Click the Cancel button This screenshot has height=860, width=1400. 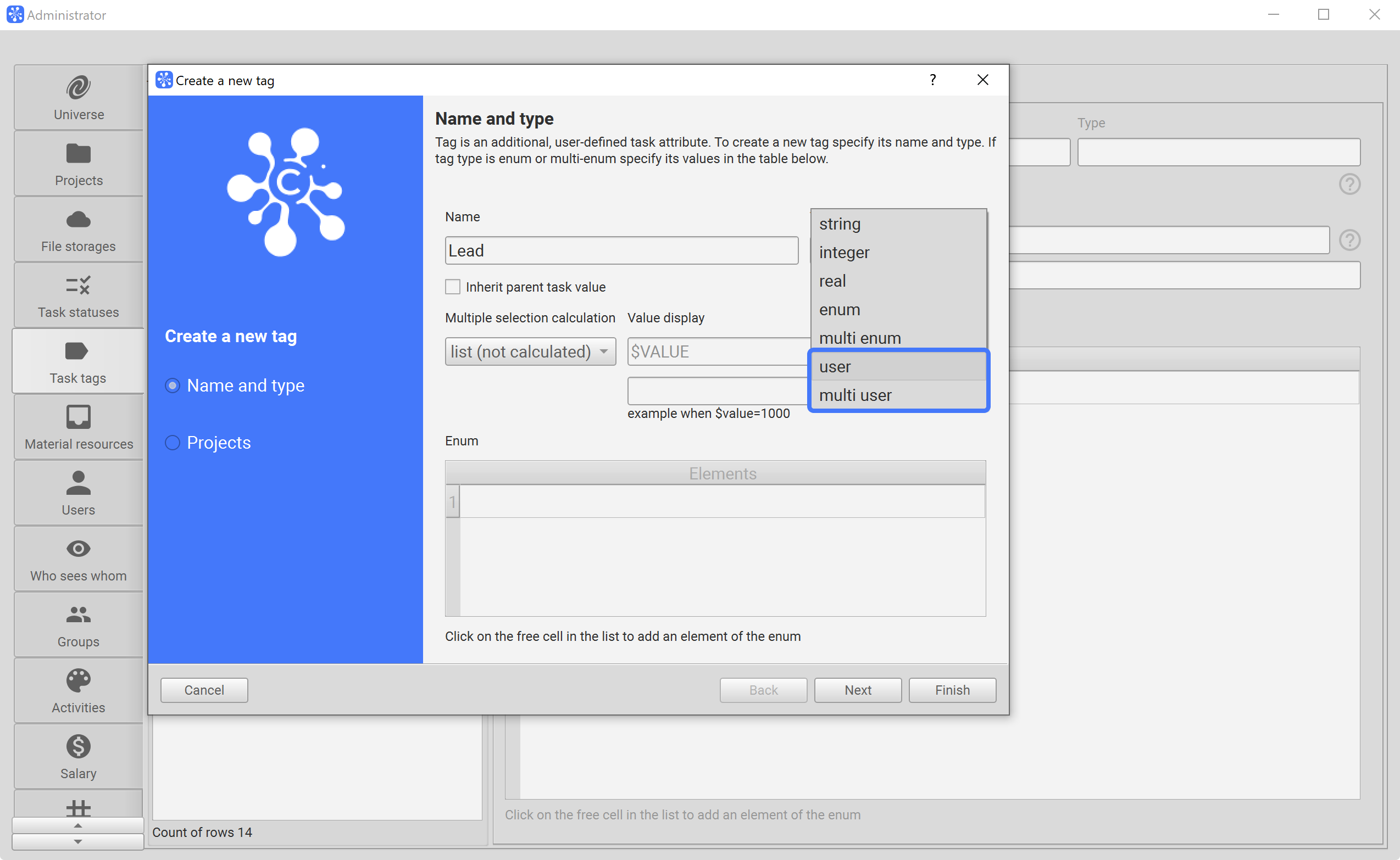pyautogui.click(x=204, y=690)
